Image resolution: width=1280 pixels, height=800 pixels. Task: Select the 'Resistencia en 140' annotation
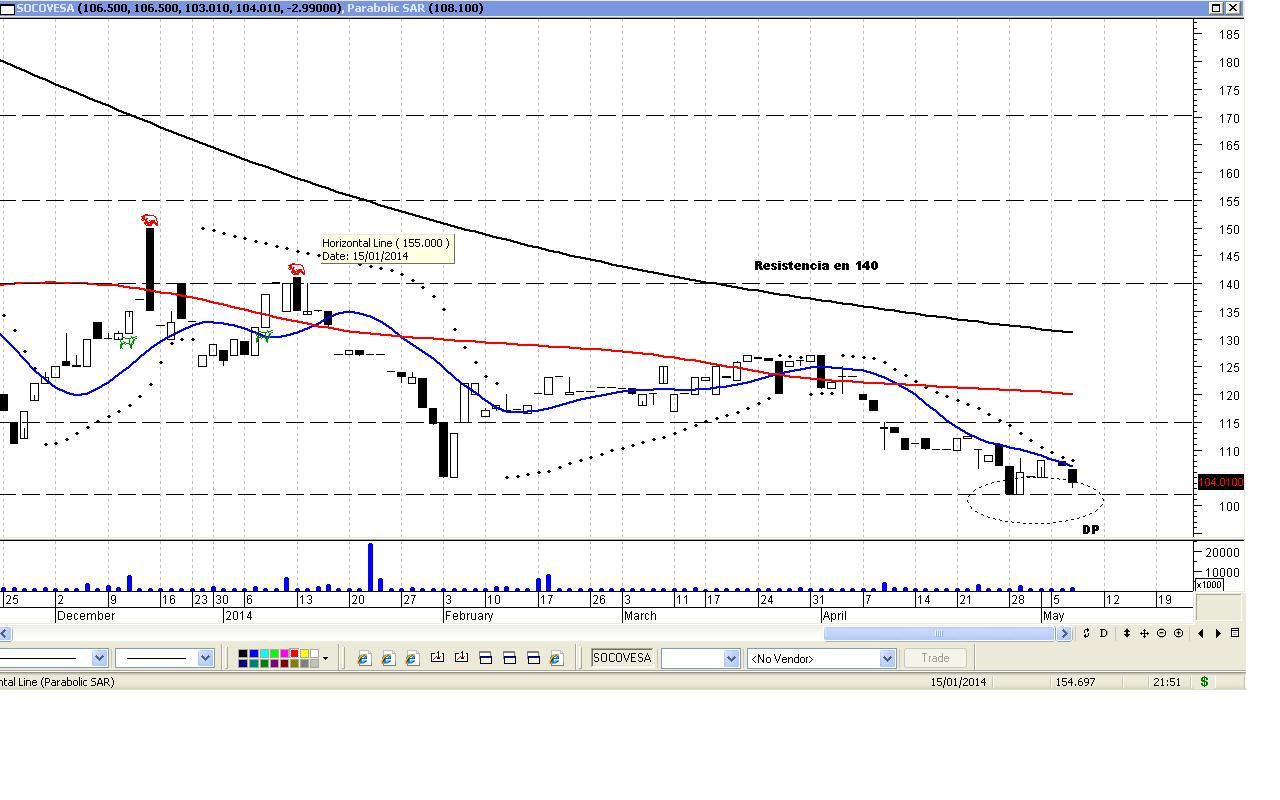click(816, 266)
